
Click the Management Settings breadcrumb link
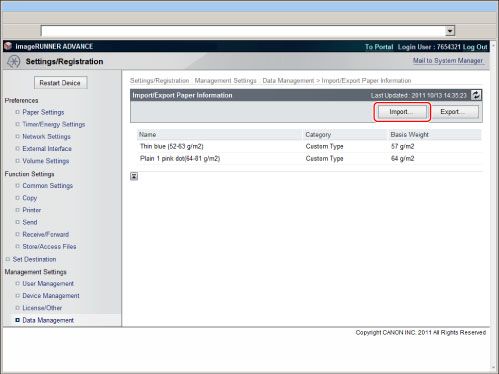coord(225,81)
